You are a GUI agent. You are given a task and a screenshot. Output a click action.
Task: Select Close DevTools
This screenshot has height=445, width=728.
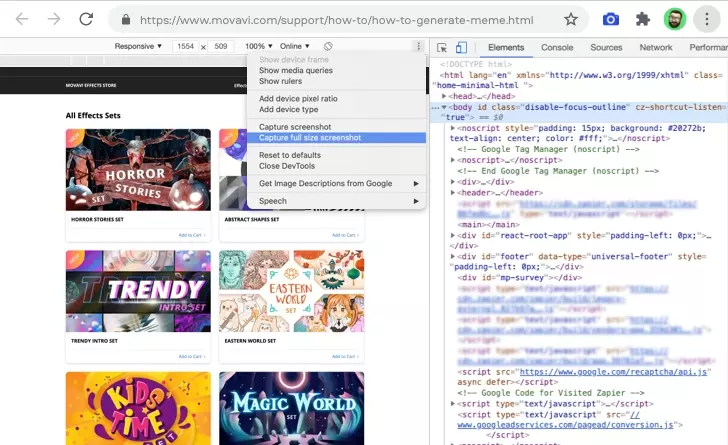[336, 166]
